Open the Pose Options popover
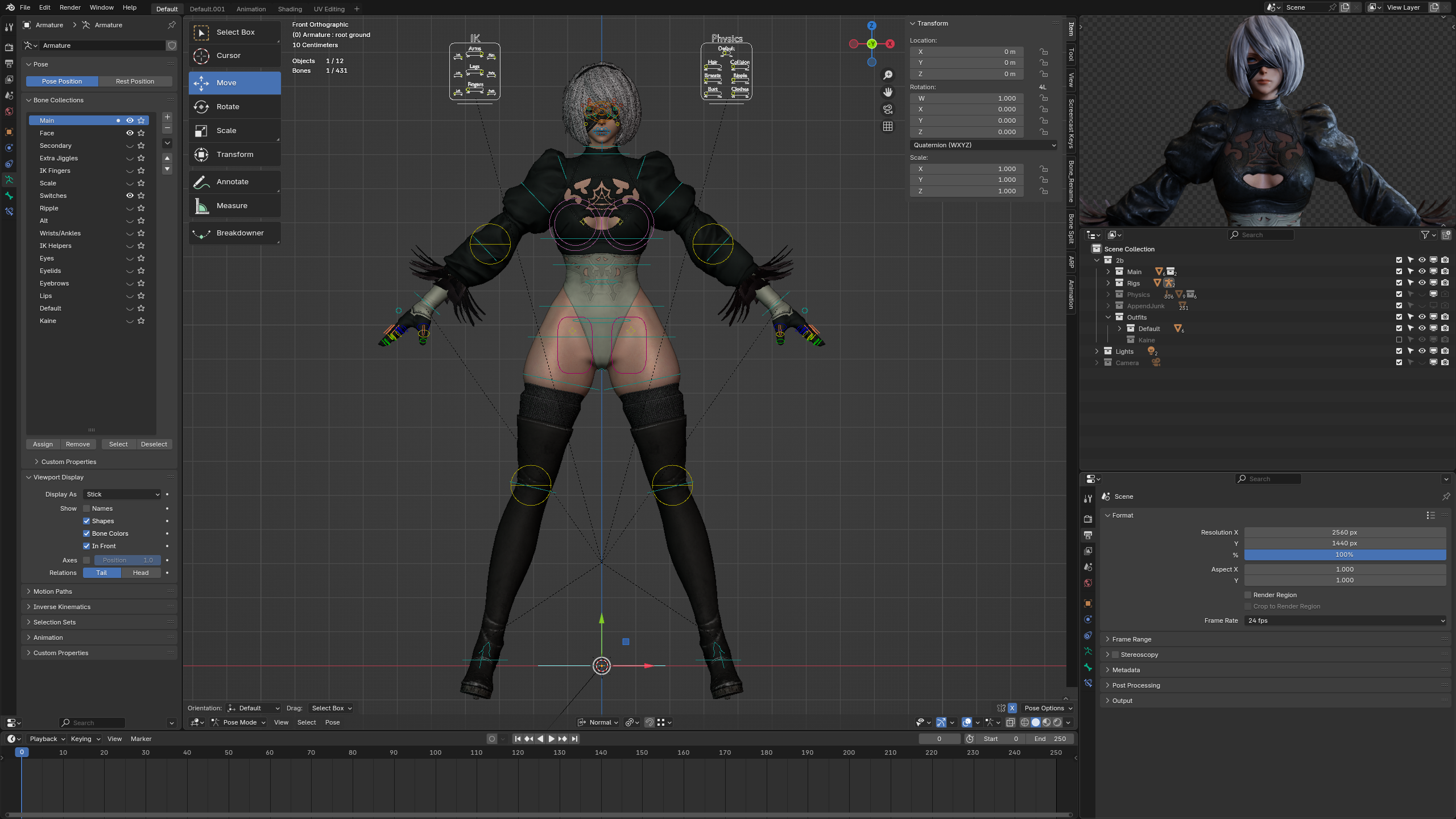 pyautogui.click(x=1048, y=708)
